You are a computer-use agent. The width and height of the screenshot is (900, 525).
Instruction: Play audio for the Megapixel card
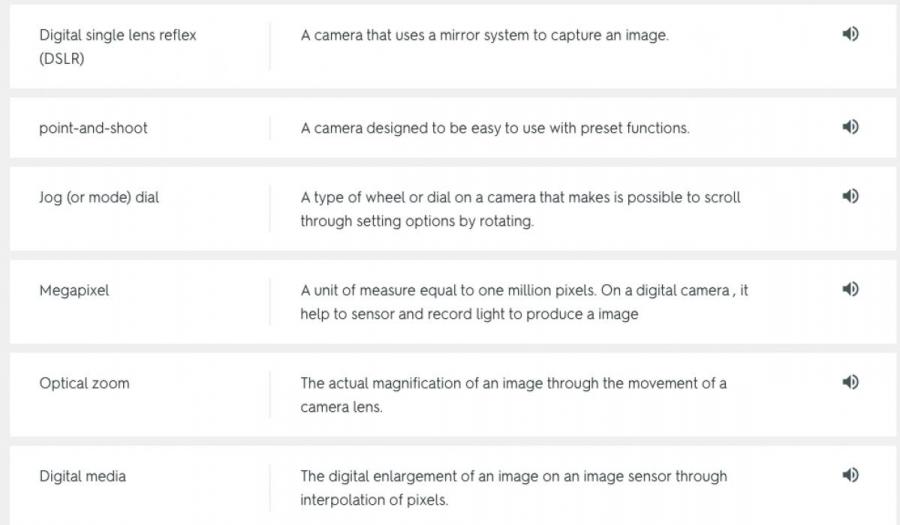coord(850,289)
